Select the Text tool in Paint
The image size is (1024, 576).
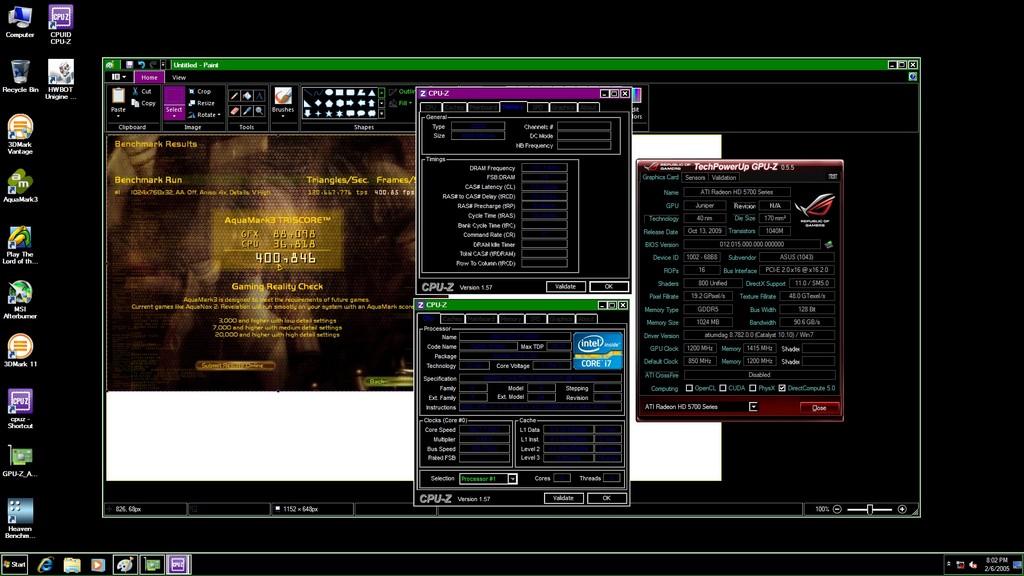coord(259,96)
